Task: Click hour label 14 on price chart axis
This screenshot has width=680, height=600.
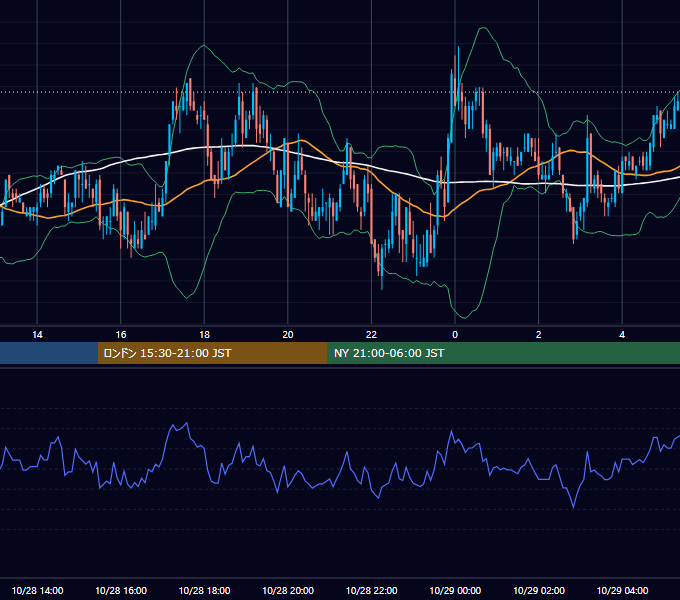Action: click(x=37, y=334)
